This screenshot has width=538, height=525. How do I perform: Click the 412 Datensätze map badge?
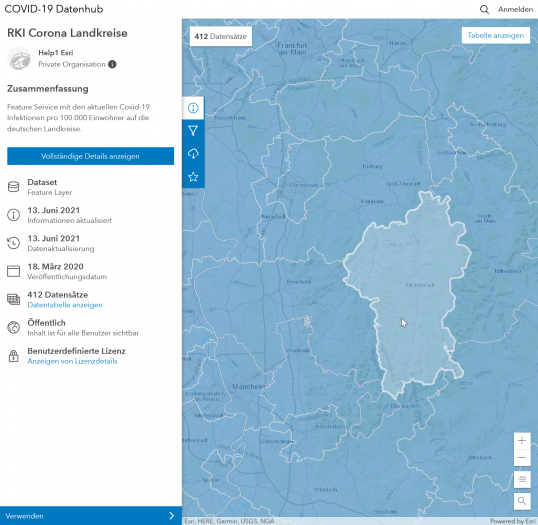(x=221, y=36)
